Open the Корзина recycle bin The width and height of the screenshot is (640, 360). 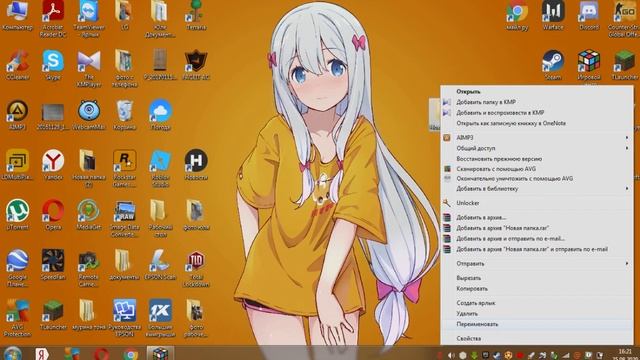coord(124,115)
